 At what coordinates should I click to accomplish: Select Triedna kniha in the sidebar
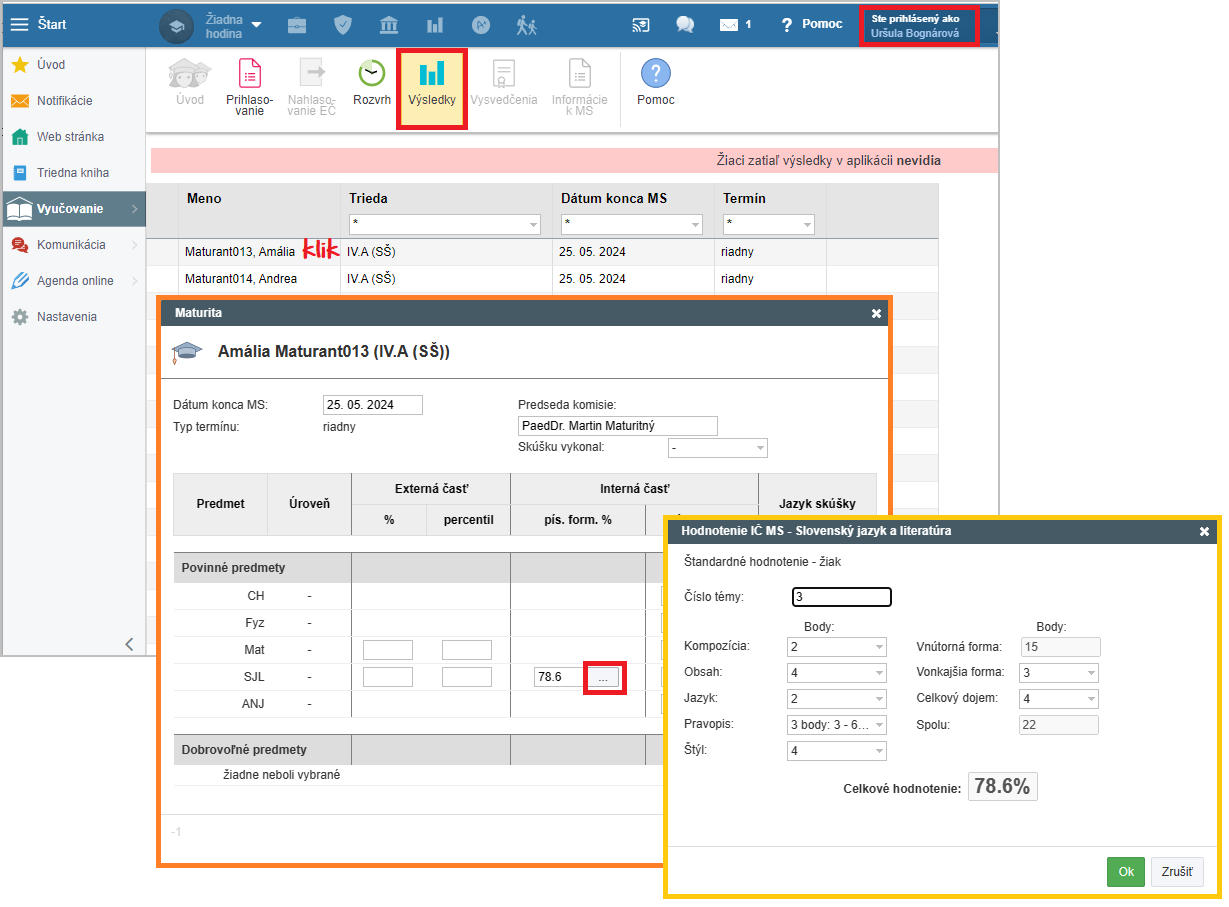[72, 173]
